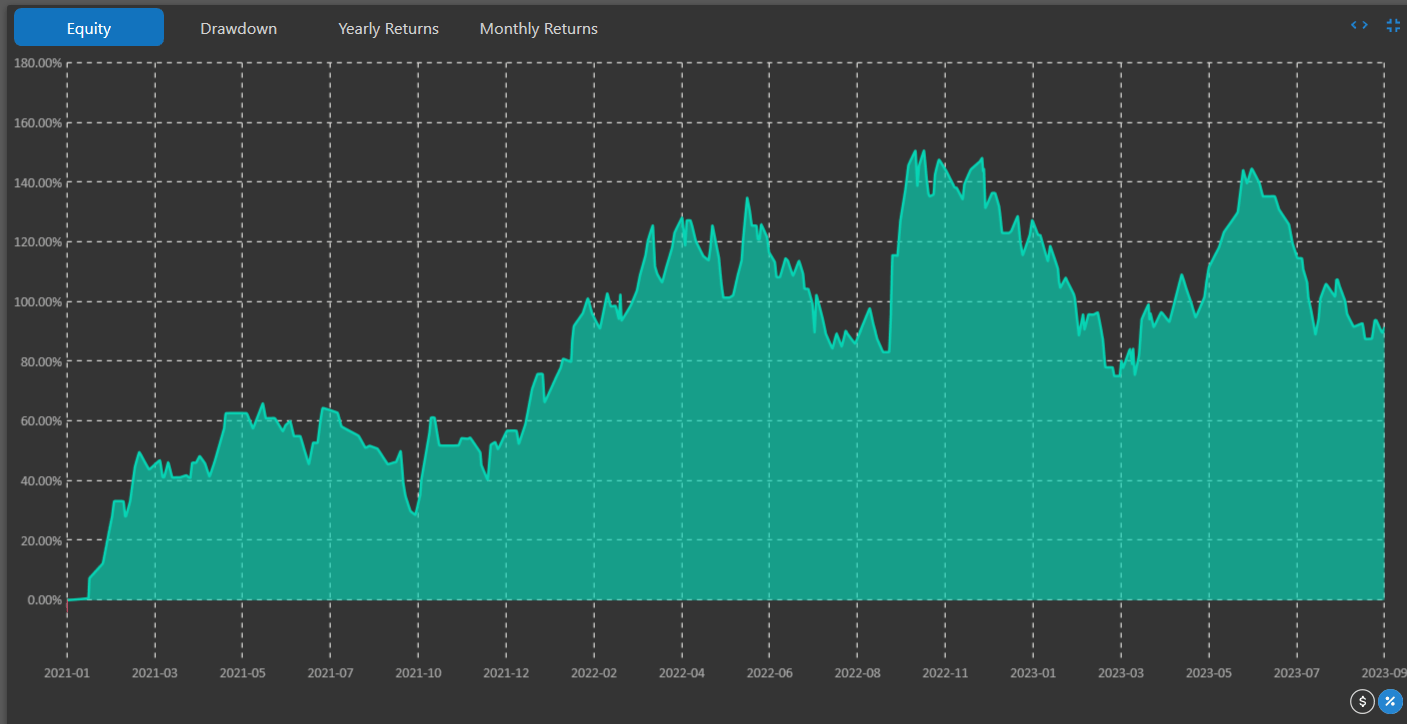This screenshot has width=1407, height=724.
Task: Click the 100.00% y-axis label
Action: (x=38, y=302)
